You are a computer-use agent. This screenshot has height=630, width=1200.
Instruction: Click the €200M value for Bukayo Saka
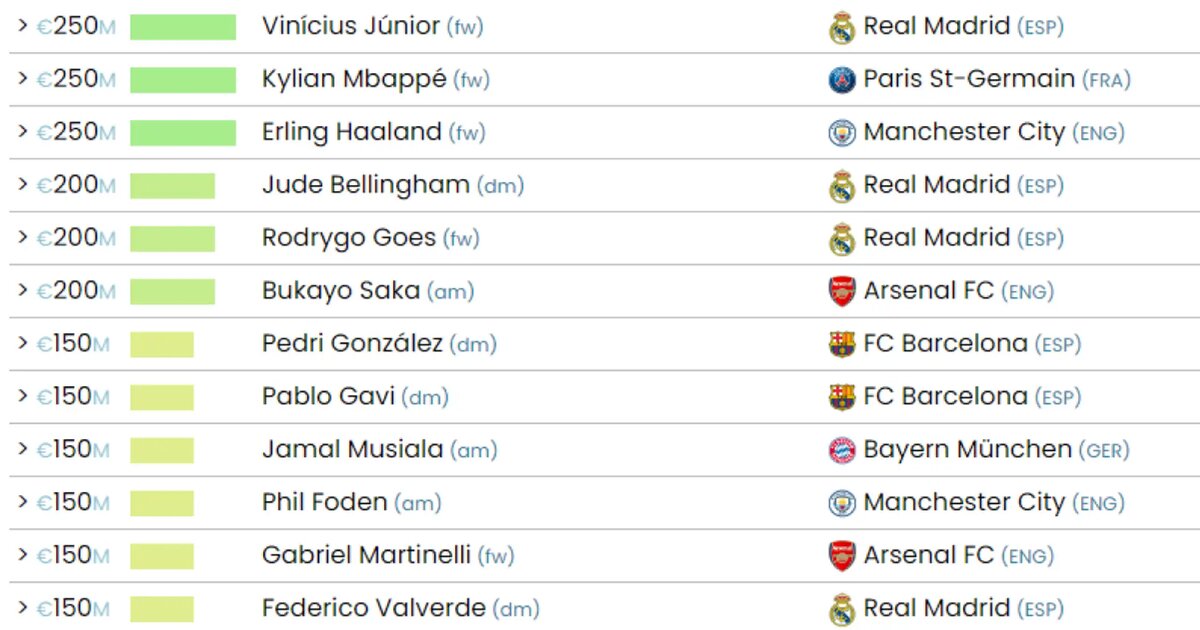pos(76,291)
